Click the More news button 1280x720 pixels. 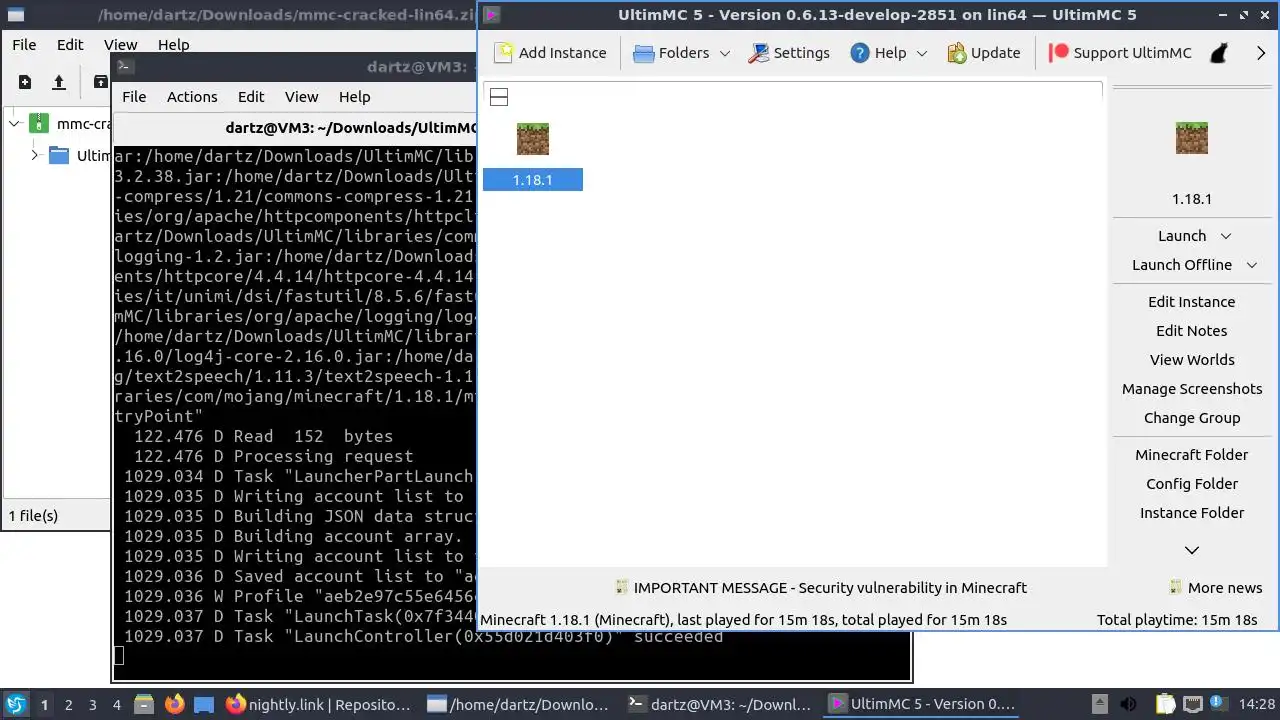[1216, 588]
